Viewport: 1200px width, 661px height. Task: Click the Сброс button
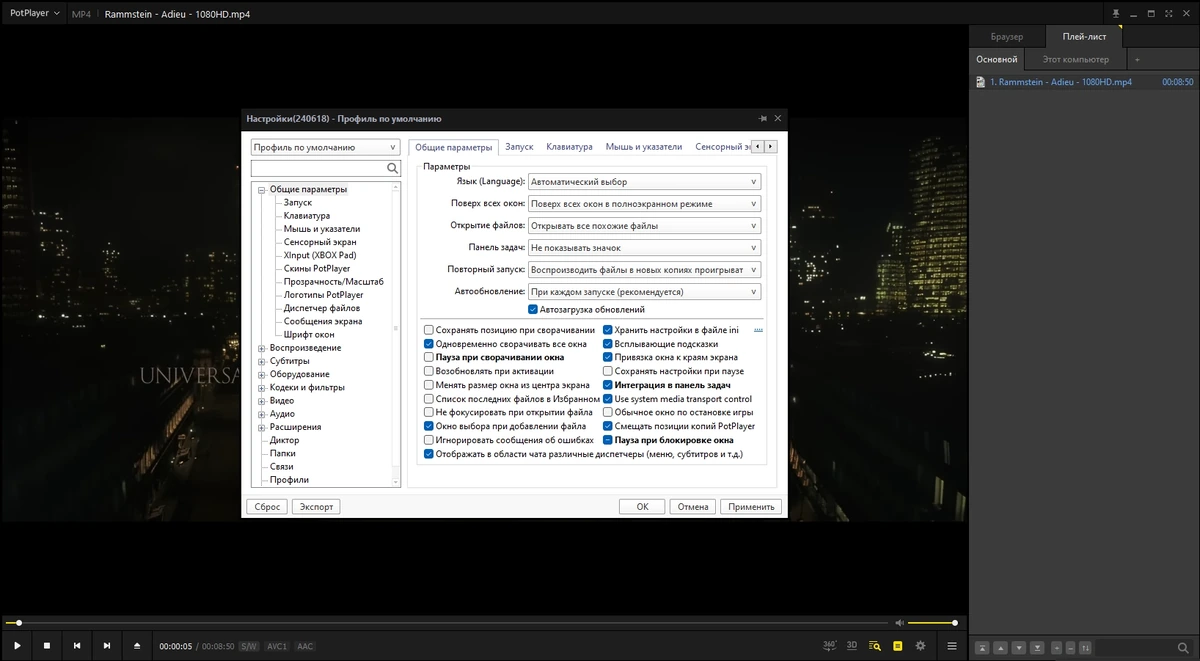[267, 507]
